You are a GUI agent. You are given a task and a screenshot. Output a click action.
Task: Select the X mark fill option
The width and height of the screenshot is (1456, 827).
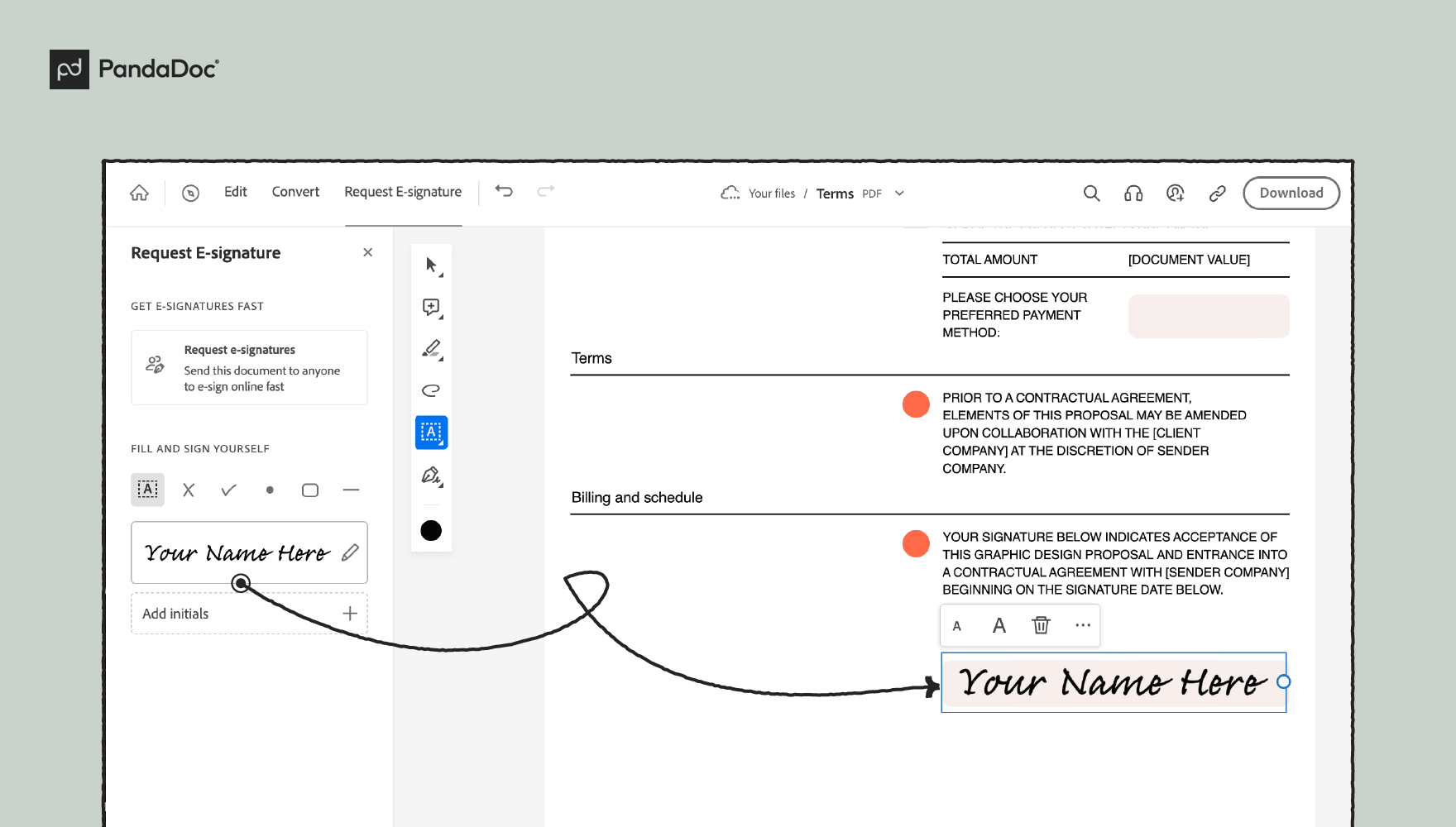tap(188, 490)
